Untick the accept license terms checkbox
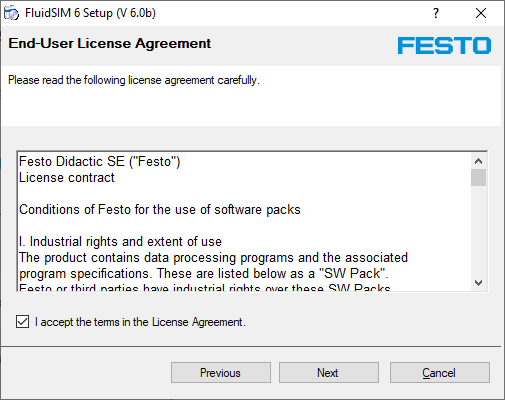 coord(22,322)
